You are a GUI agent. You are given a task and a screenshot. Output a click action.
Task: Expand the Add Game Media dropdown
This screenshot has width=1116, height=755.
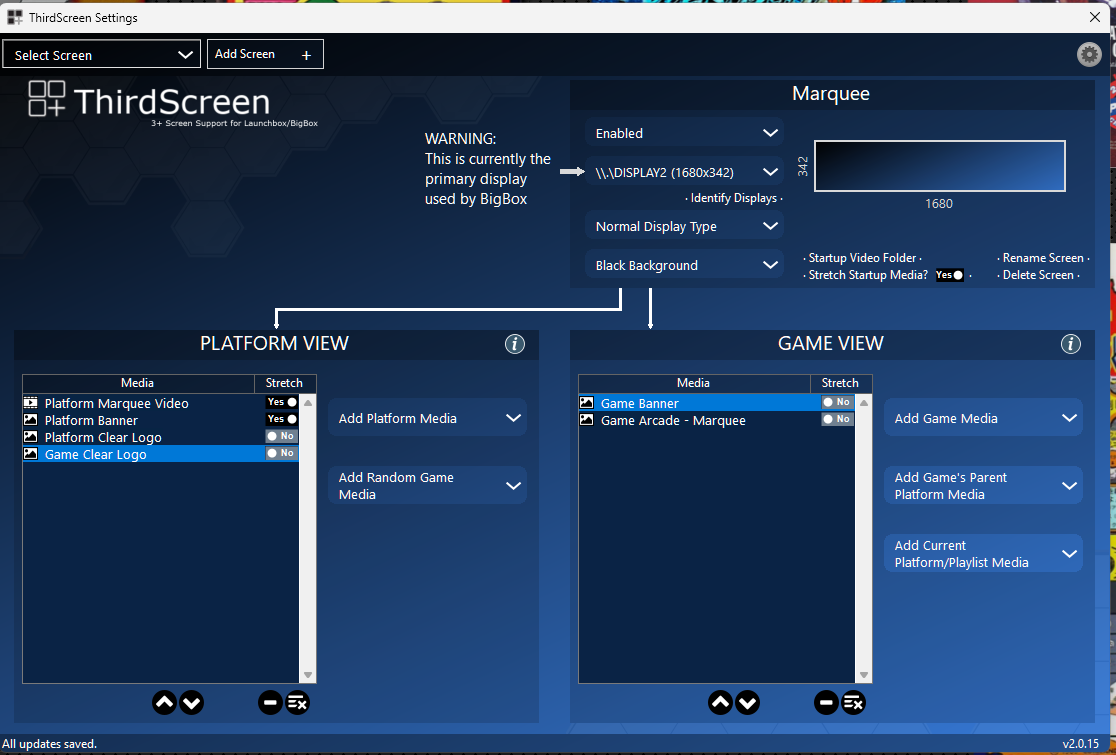coord(984,418)
